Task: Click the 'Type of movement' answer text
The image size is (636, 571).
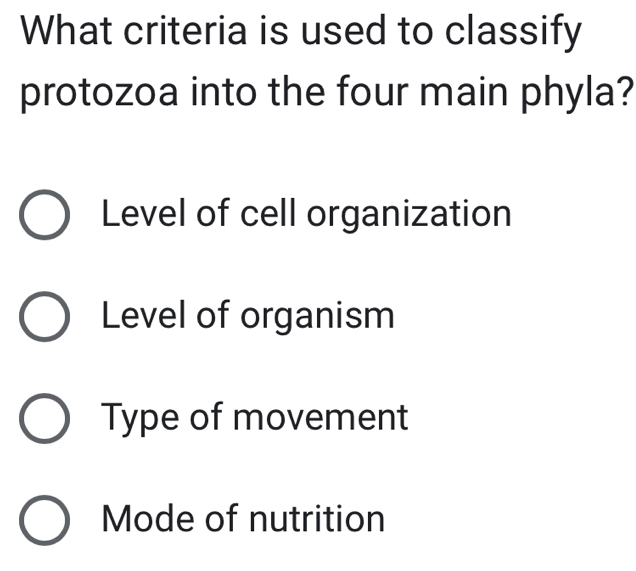Action: (256, 417)
